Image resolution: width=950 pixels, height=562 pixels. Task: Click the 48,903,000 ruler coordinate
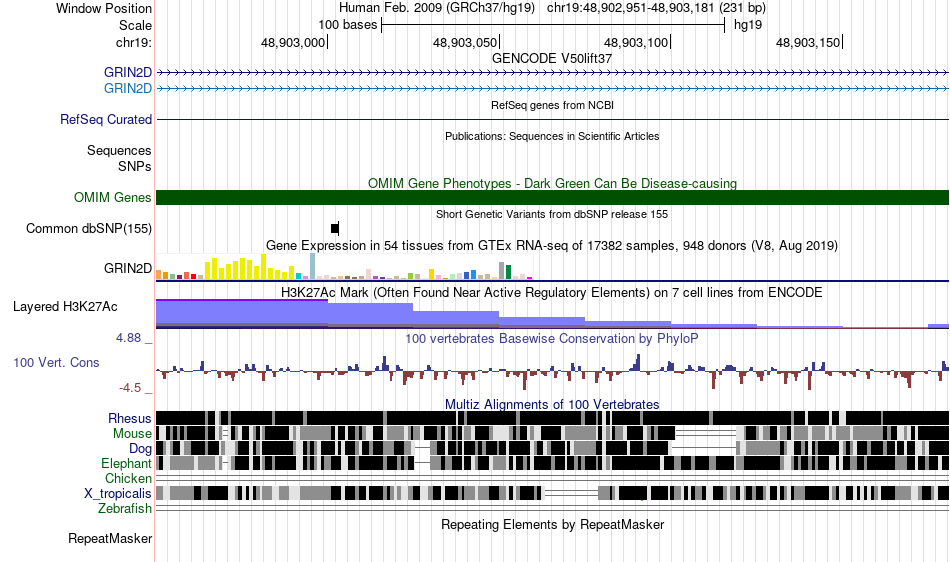(293, 42)
